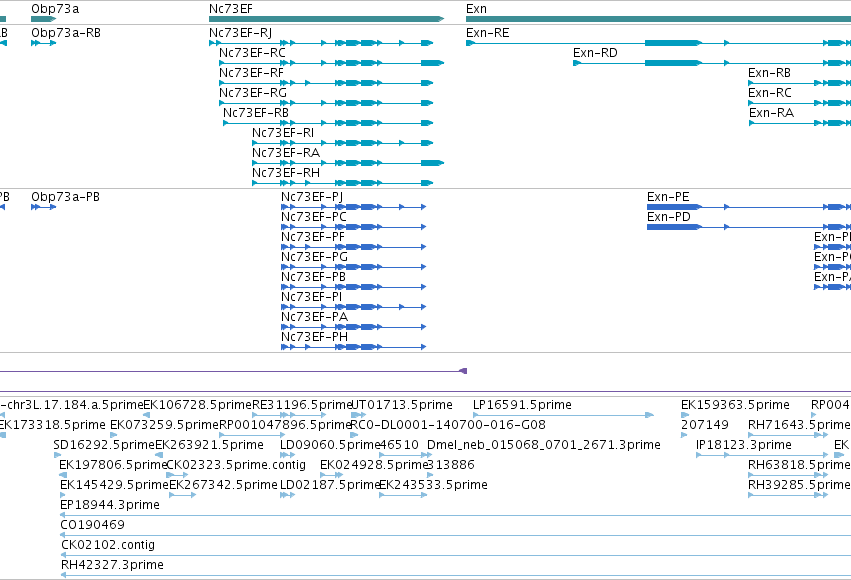Select transcript Exn-RA
Viewport: 851px width, 580px height.
tap(771, 113)
